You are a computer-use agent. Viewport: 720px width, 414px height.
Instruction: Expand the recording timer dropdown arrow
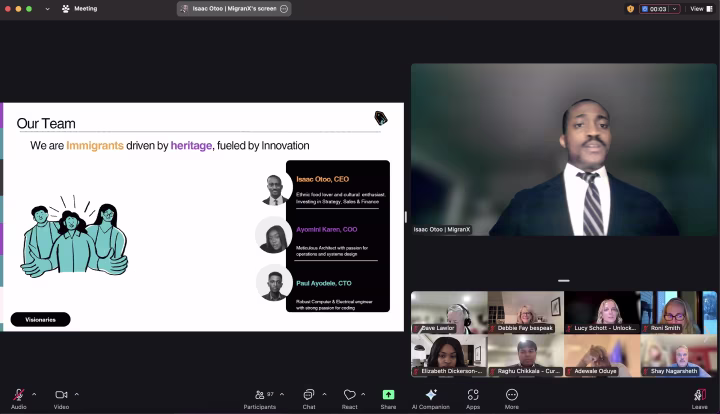[x=675, y=9]
